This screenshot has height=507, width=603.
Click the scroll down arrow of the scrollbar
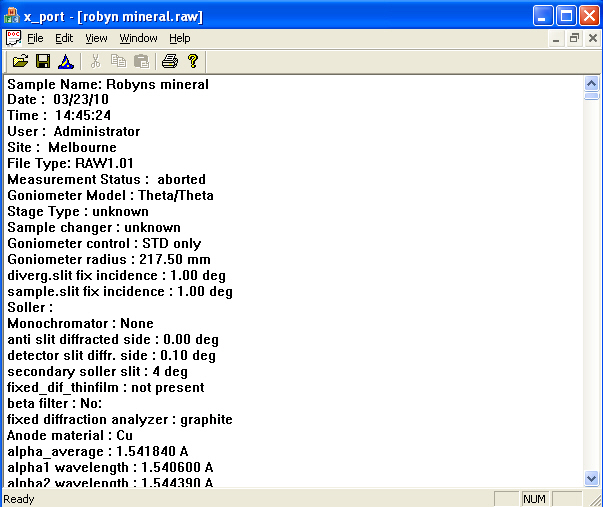591,479
